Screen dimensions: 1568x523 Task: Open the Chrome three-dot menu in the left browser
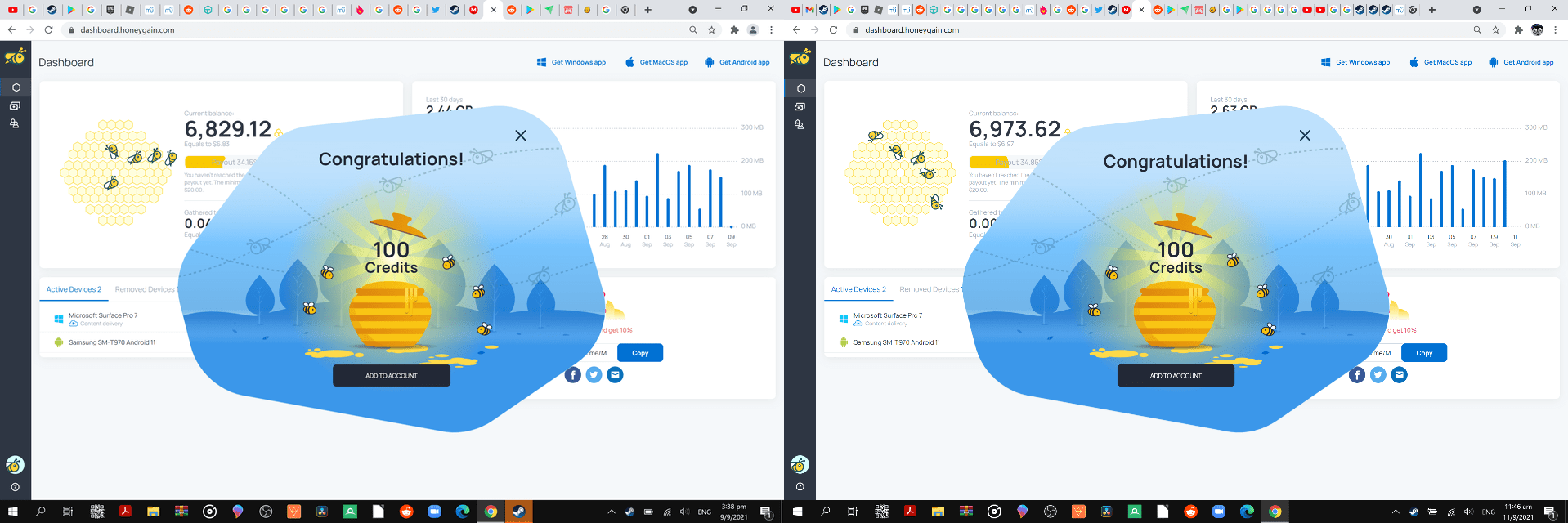[771, 29]
